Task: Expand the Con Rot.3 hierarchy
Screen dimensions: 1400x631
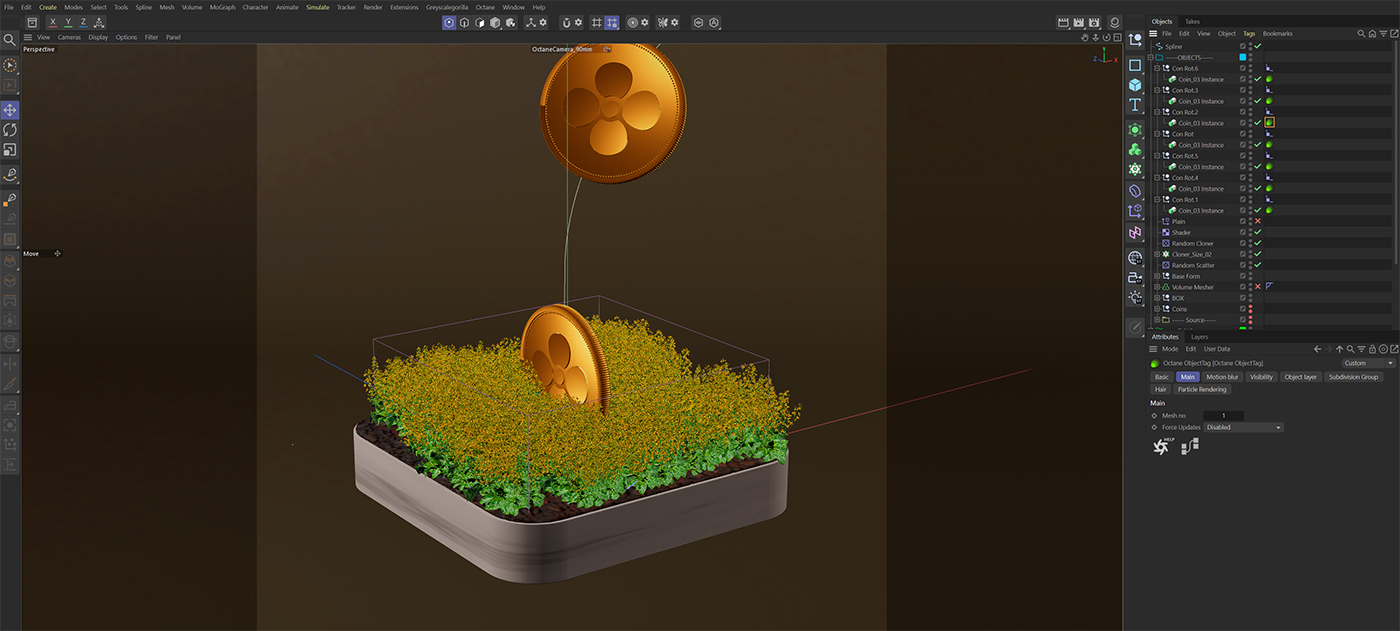Action: [x=1156, y=90]
